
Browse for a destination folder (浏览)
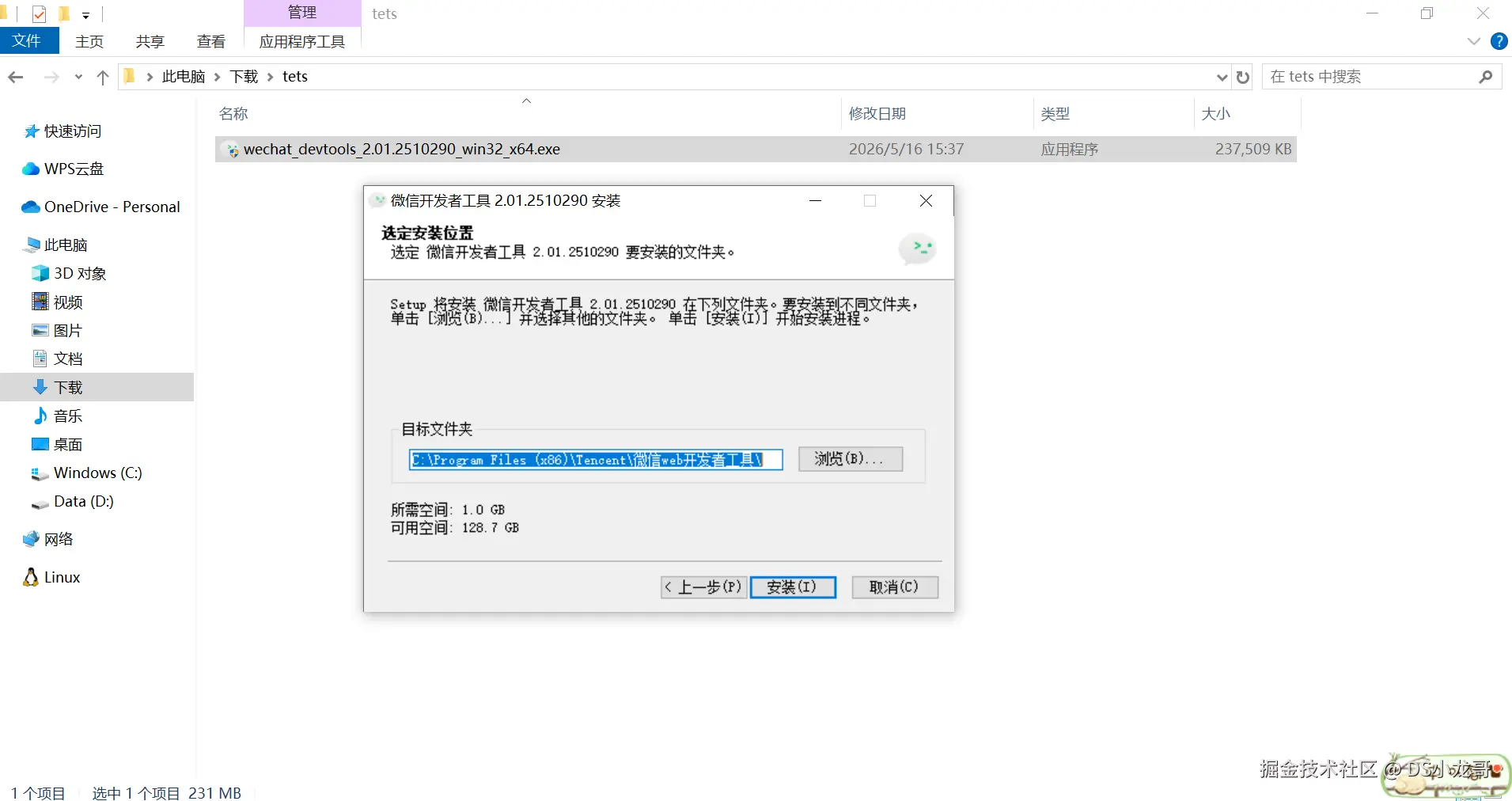tap(851, 459)
